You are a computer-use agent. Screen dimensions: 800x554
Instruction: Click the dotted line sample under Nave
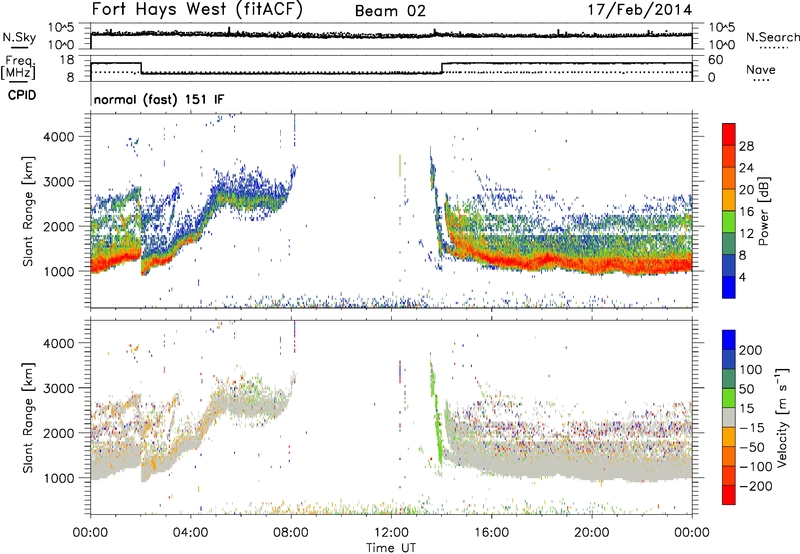[x=761, y=81]
